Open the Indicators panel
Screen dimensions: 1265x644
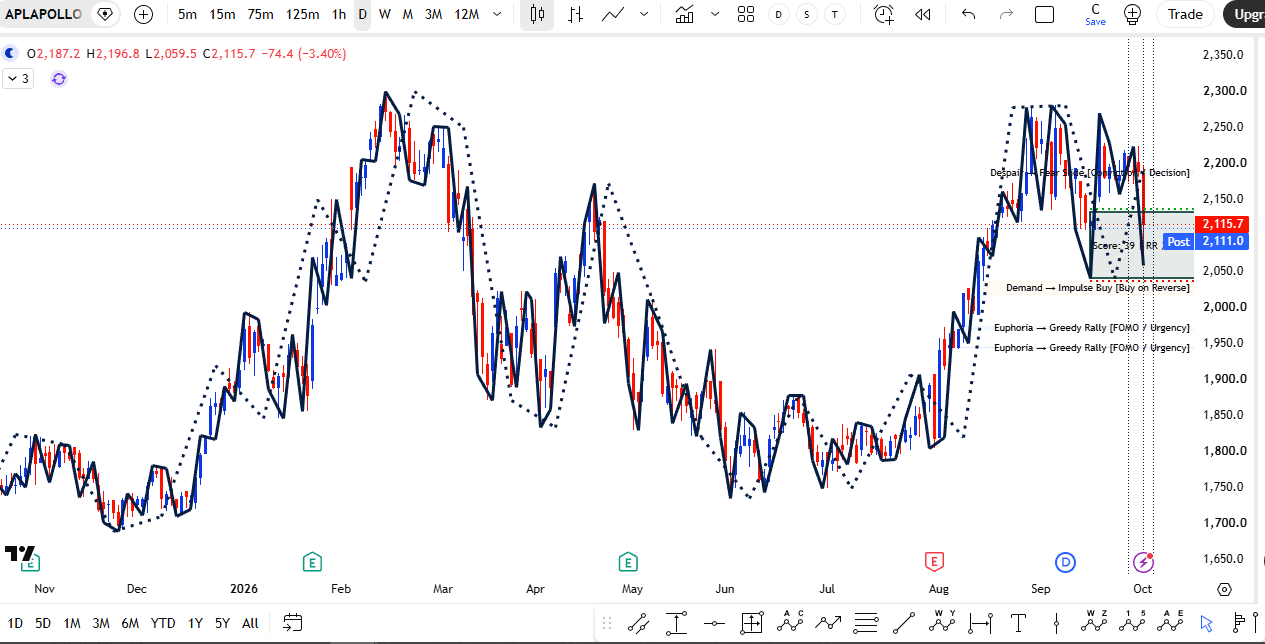[x=685, y=14]
